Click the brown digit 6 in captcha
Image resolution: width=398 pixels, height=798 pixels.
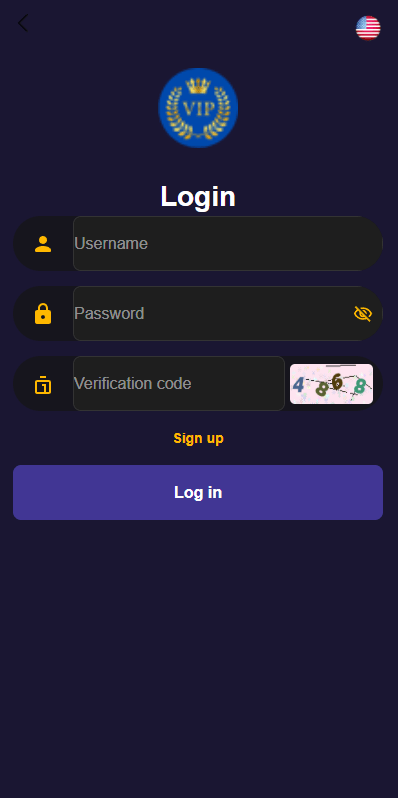[x=337, y=381]
